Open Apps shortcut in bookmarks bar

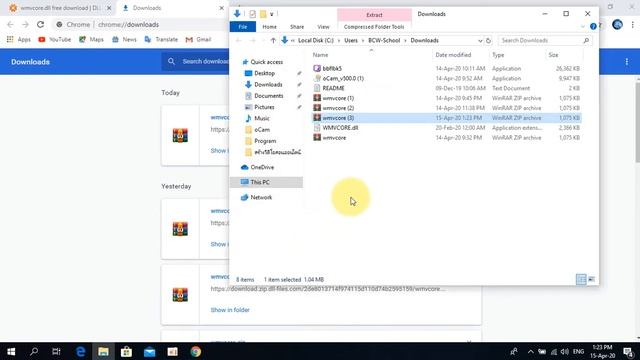[19, 39]
